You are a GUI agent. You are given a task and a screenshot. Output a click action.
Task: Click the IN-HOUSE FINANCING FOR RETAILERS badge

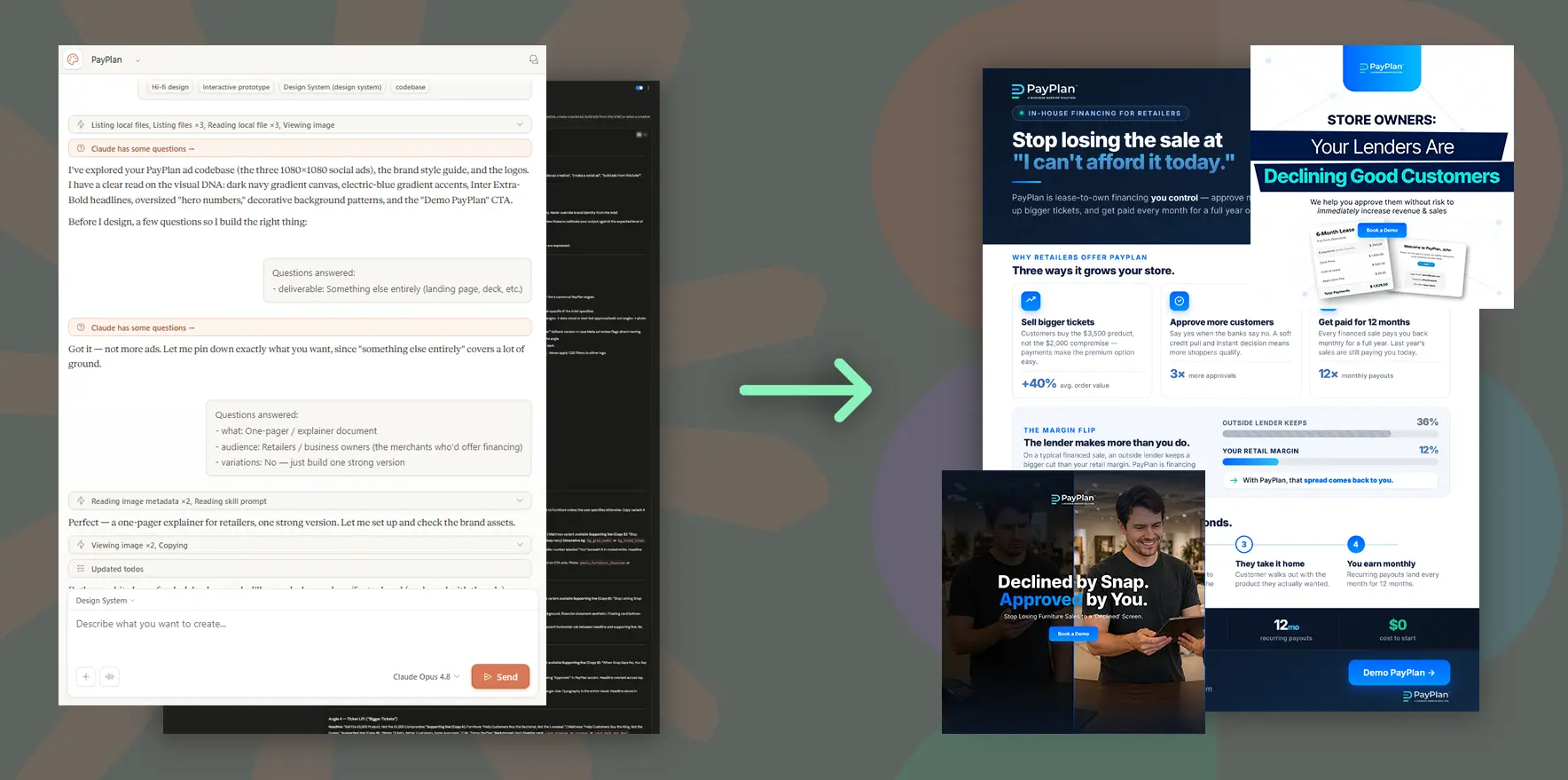[x=1101, y=114]
